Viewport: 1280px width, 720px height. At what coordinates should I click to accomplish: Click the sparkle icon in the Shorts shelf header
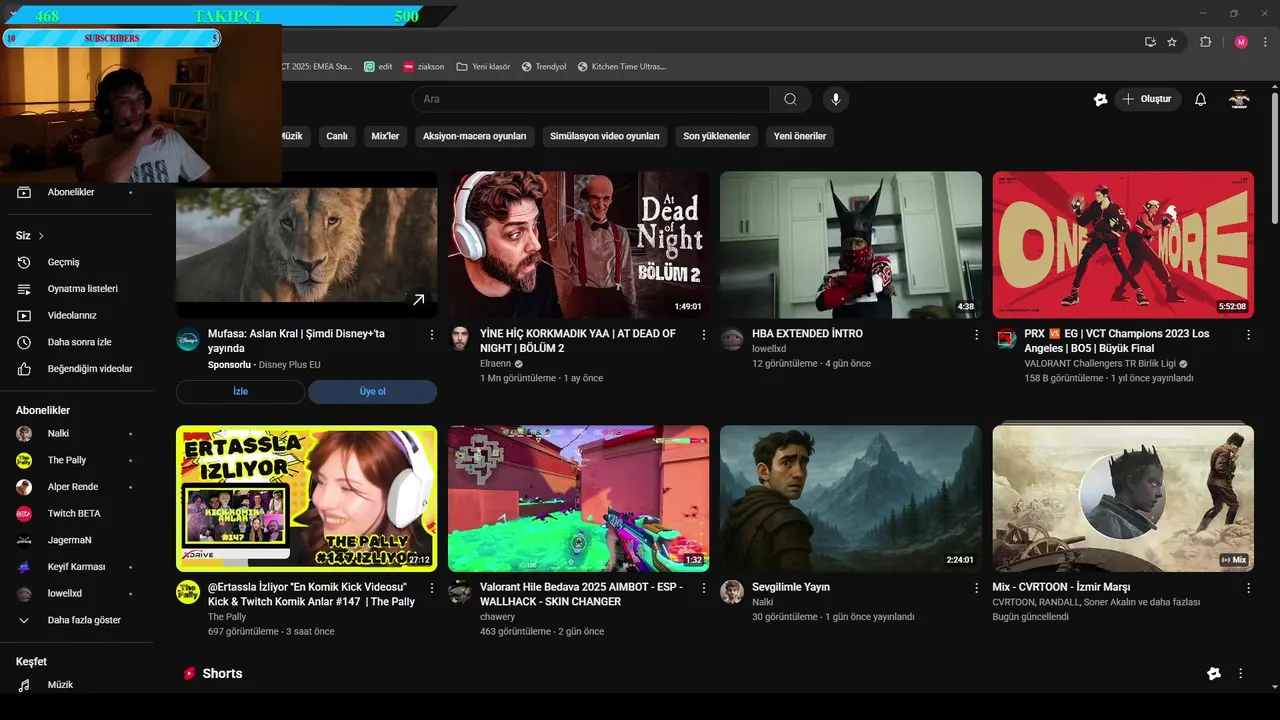click(1214, 674)
